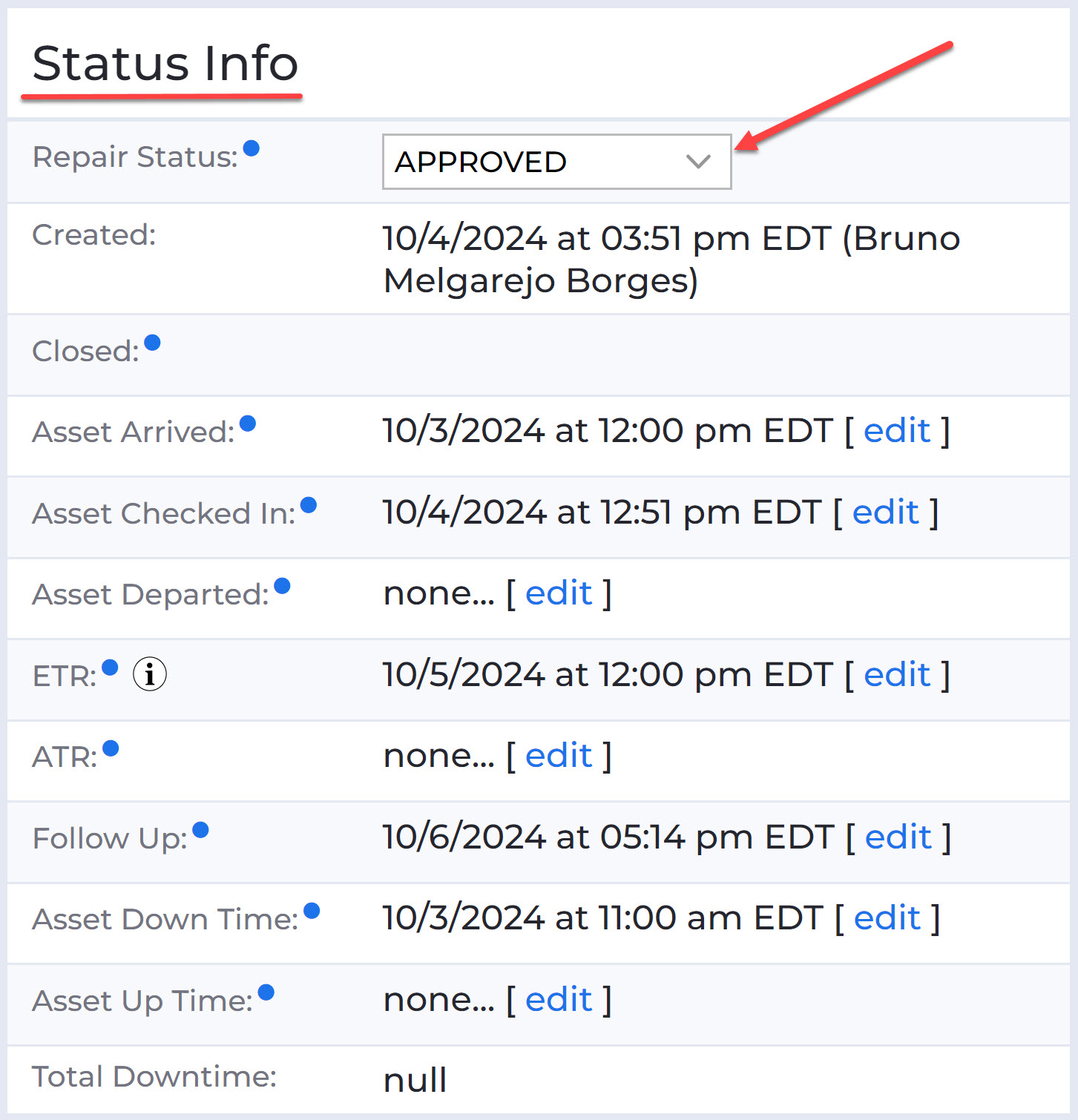Select the 10/5/2024 at 12:00 pm ETR value
This screenshot has width=1078, height=1120.
tap(608, 674)
